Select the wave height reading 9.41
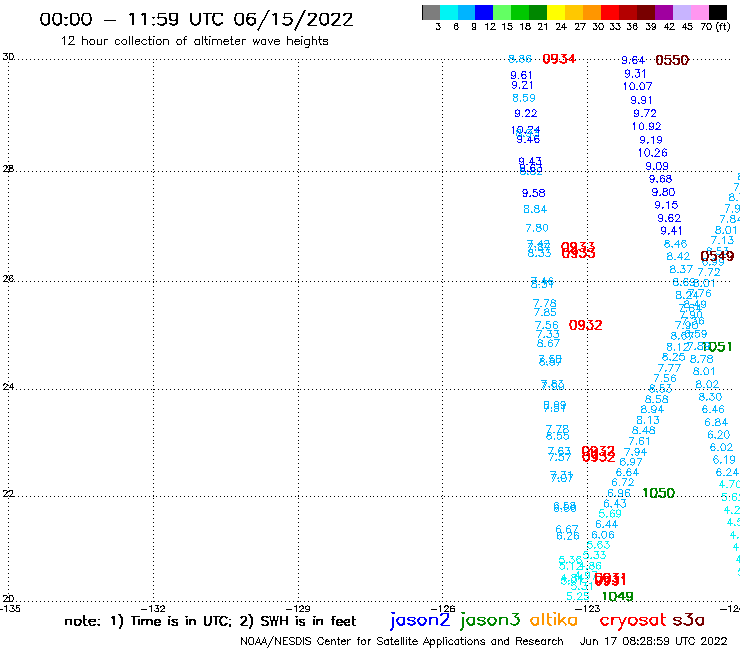740x650 pixels. (671, 231)
